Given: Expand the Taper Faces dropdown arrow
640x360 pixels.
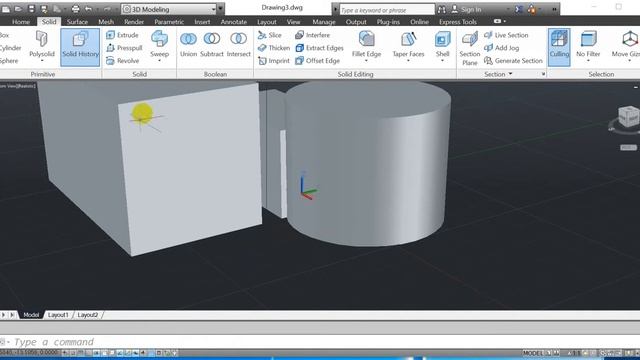Looking at the screenshot, I should (x=408, y=61).
